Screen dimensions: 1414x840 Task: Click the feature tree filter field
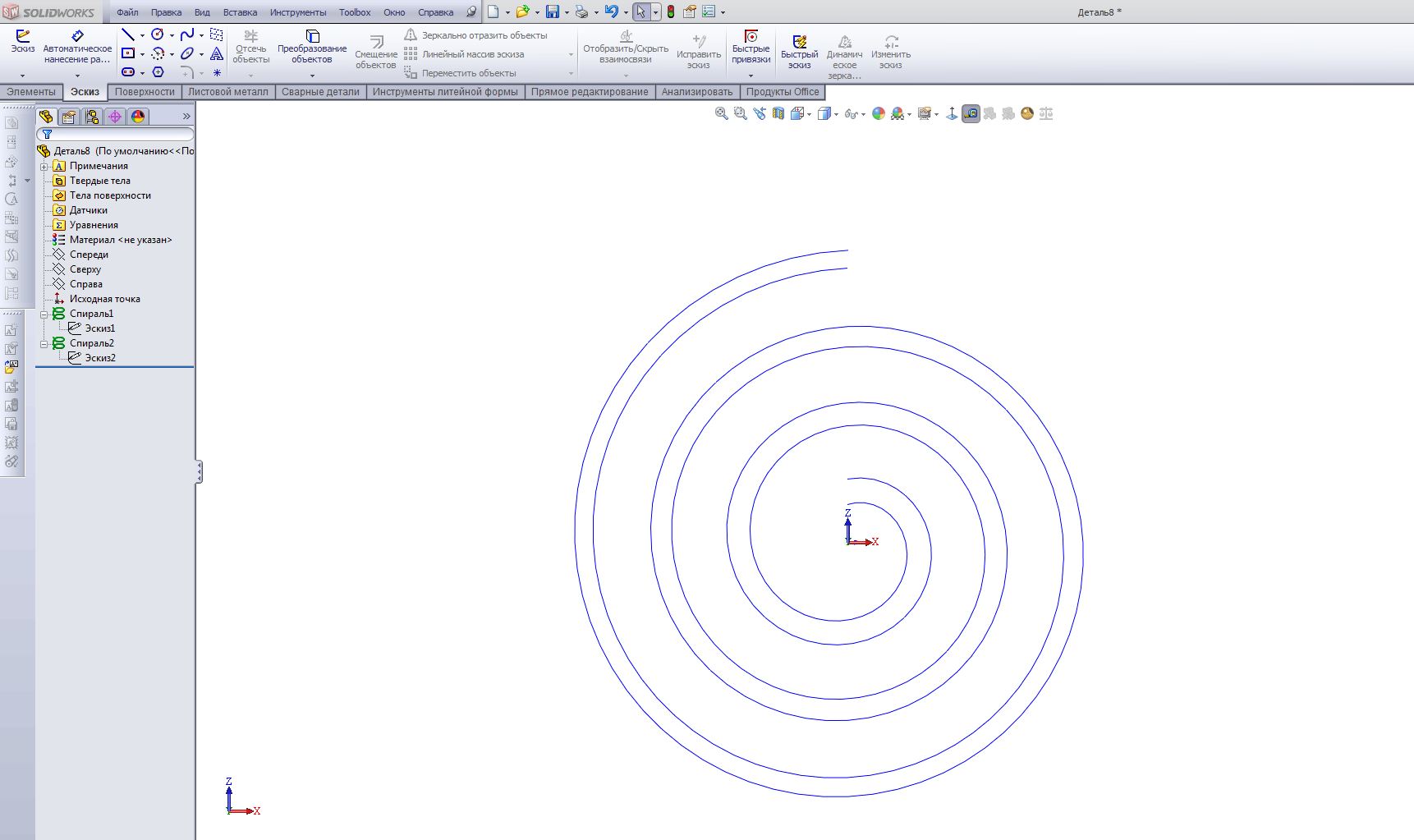click(115, 134)
